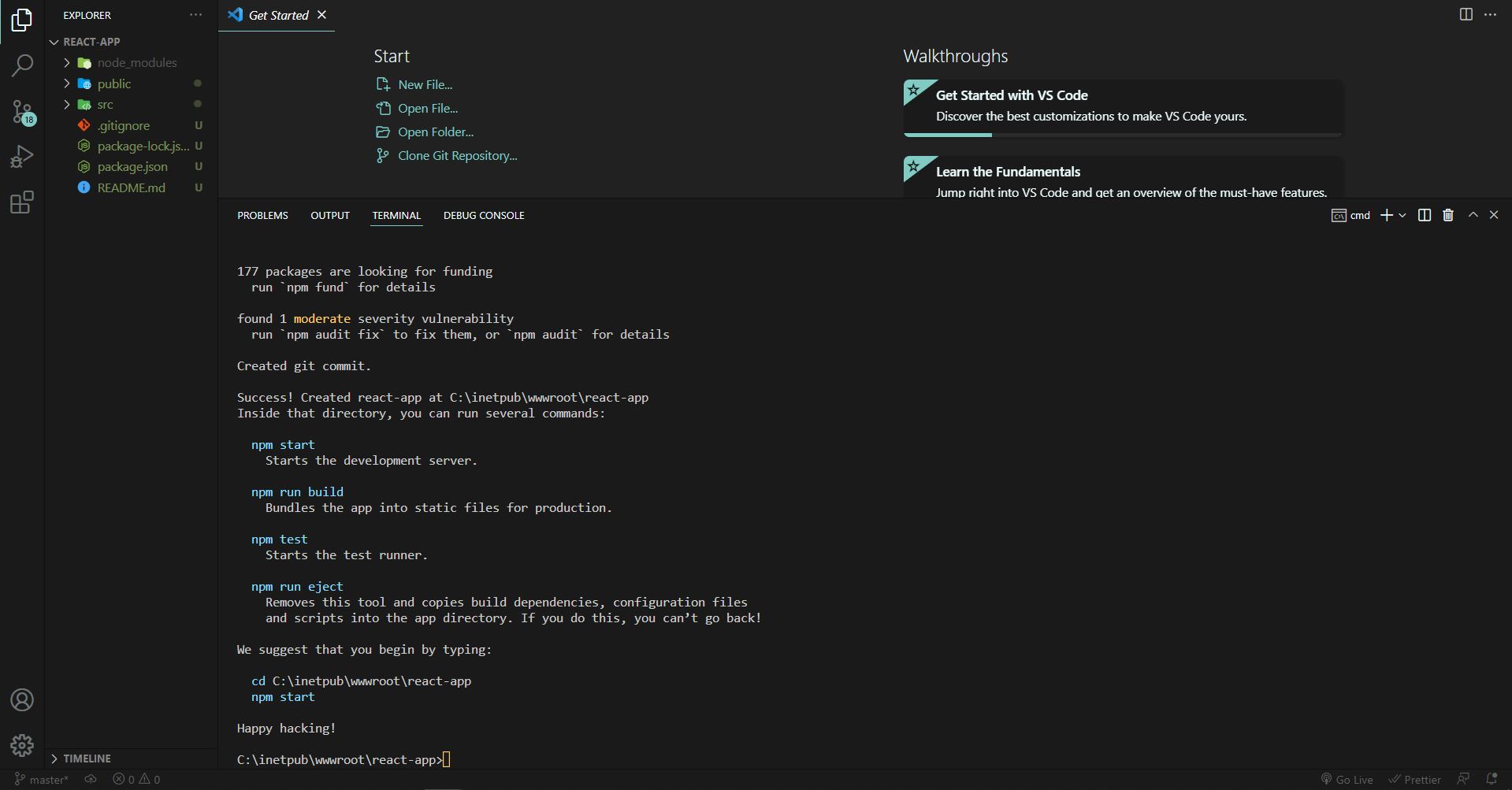Open the terminal launch profile dropdown

click(x=1402, y=215)
